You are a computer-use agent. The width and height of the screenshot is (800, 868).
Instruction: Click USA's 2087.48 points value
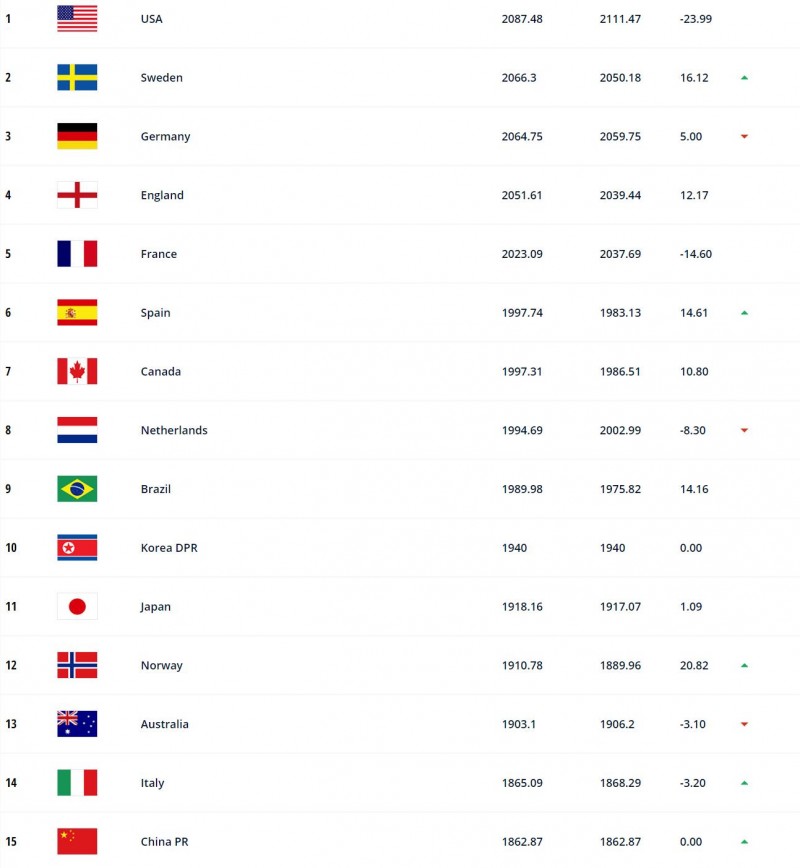tap(522, 19)
